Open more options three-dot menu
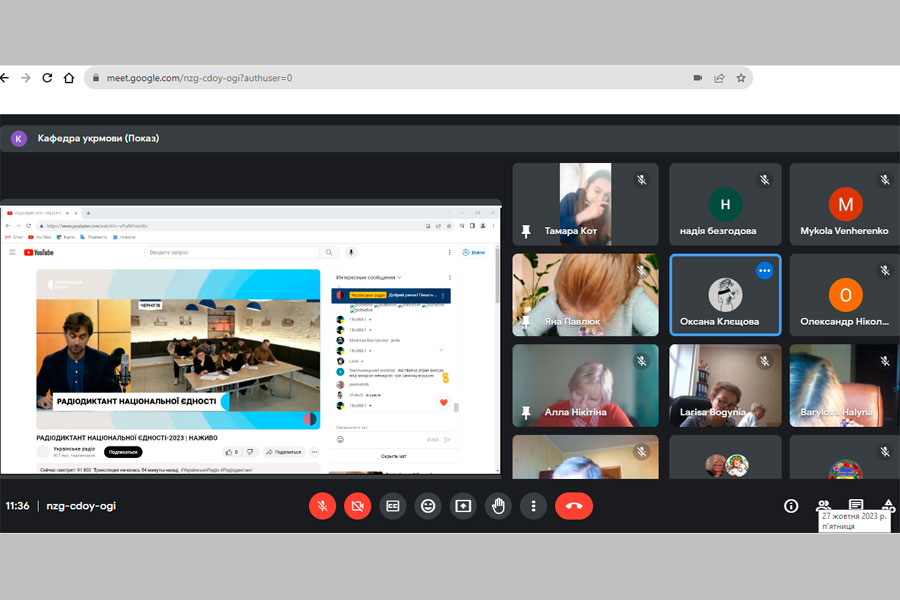This screenshot has height=600, width=900. point(533,506)
